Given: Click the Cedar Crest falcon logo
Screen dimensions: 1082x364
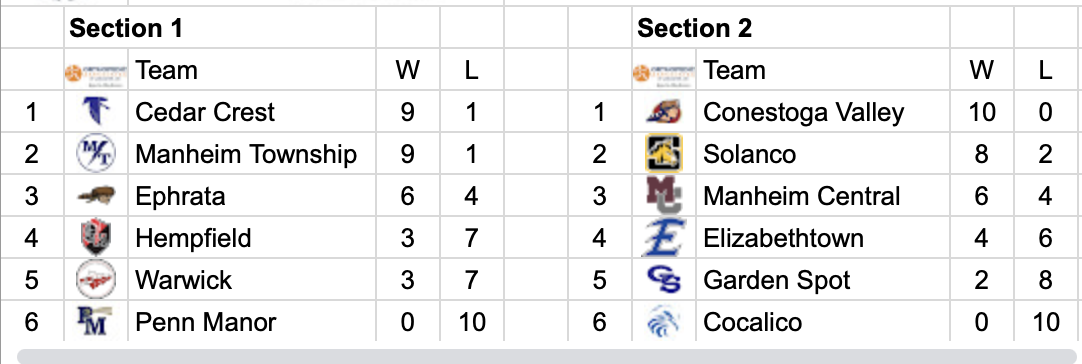Looking at the screenshot, I should click(x=95, y=111).
